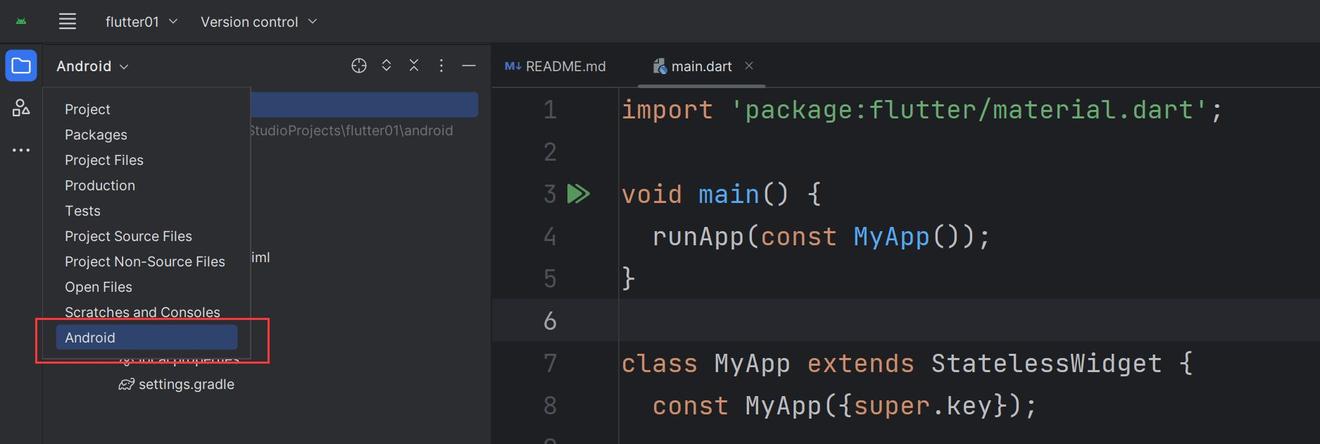Screen dimensions: 1320x444
Task: Pick Scratches and Consoles view option
Action: click(x=142, y=312)
